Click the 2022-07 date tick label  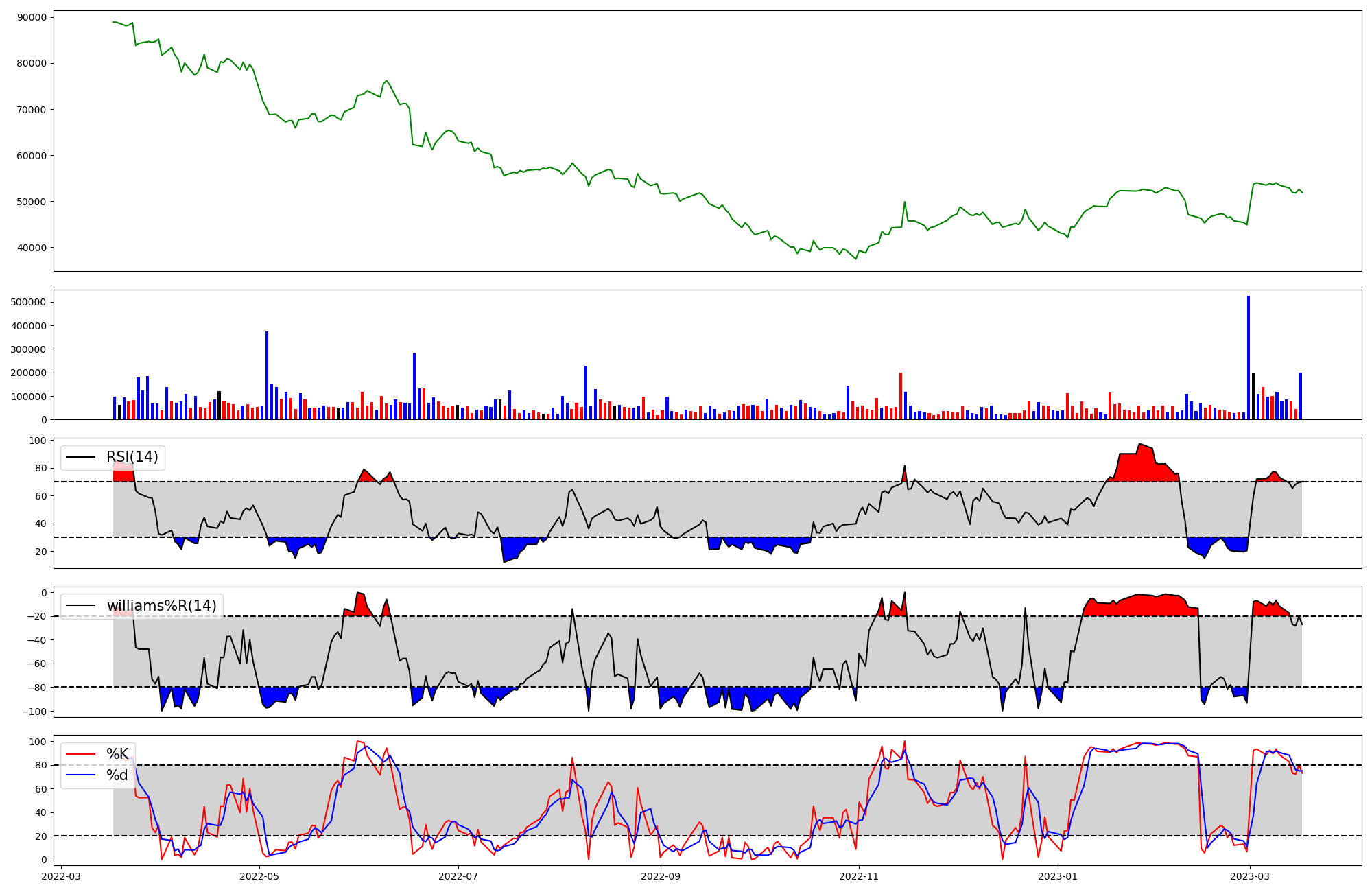[x=458, y=876]
